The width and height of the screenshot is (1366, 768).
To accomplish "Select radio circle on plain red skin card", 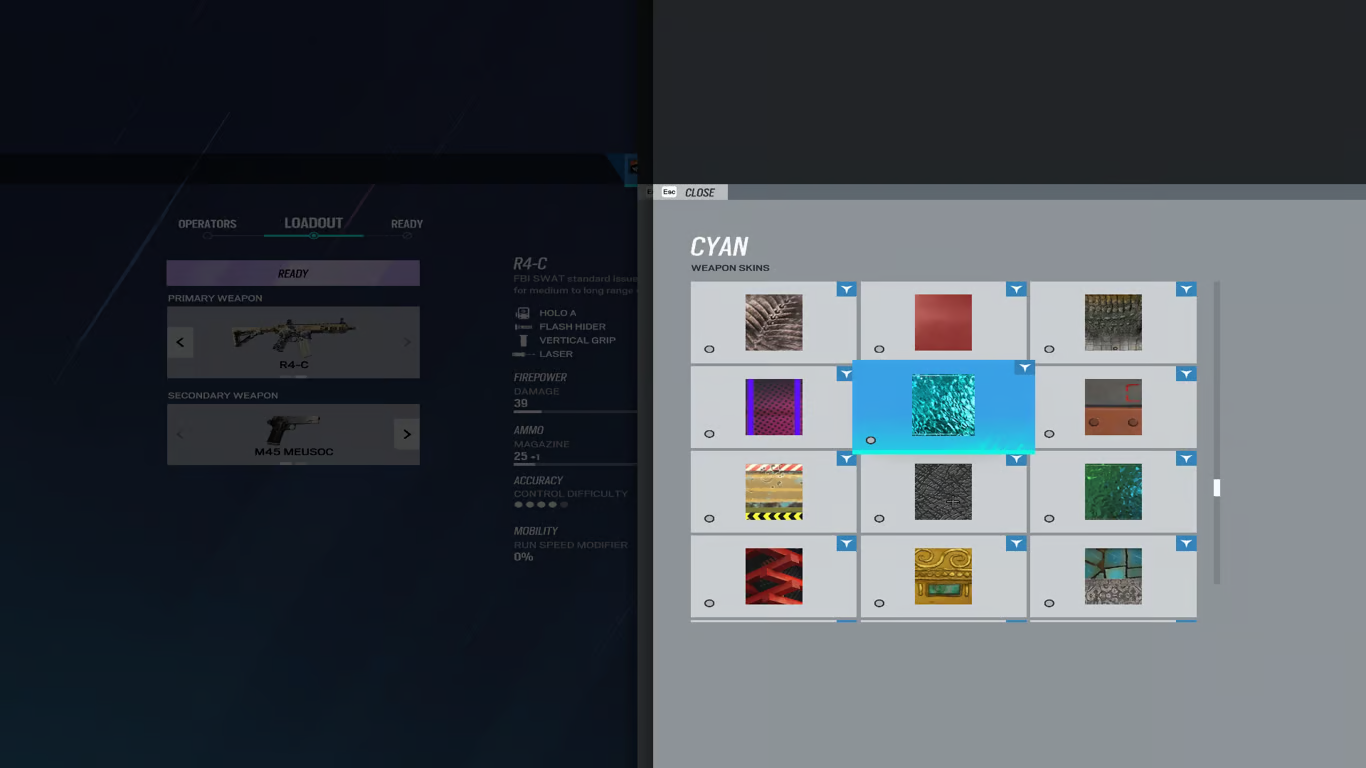I will (879, 349).
